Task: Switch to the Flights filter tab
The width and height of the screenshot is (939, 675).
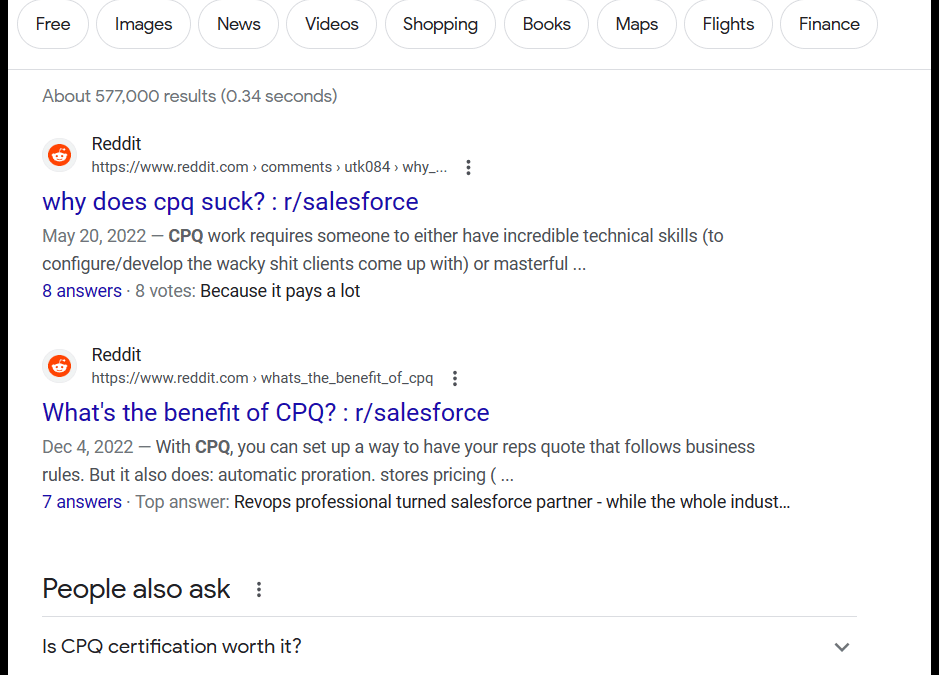Action: tap(728, 24)
